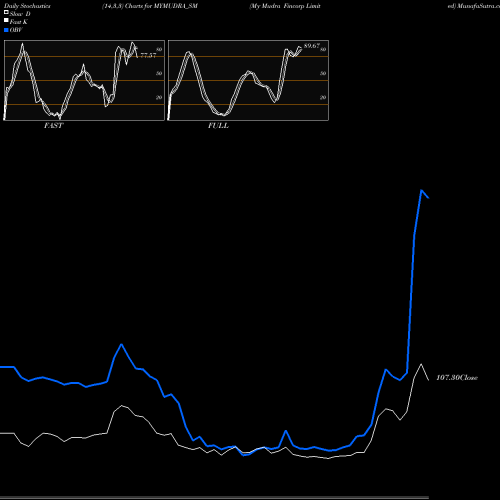Open the FAST stochastic chart thumbnail

coord(84,80)
